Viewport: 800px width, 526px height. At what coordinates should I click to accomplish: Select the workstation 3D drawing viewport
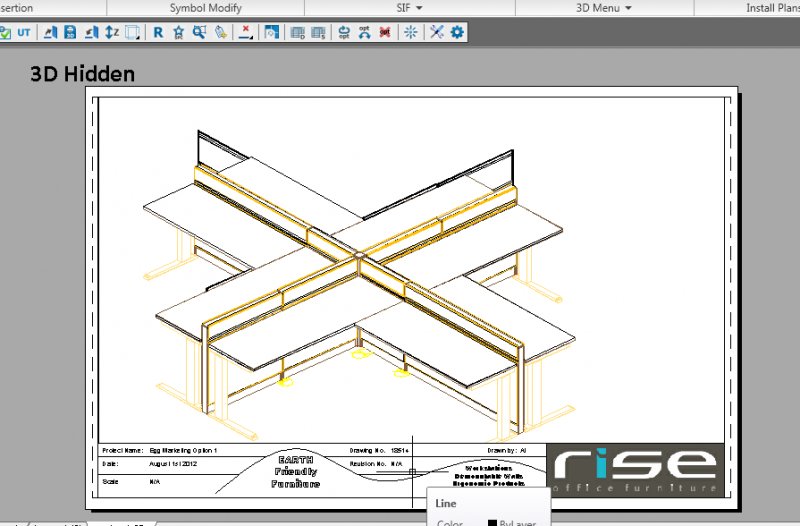[x=360, y=286]
